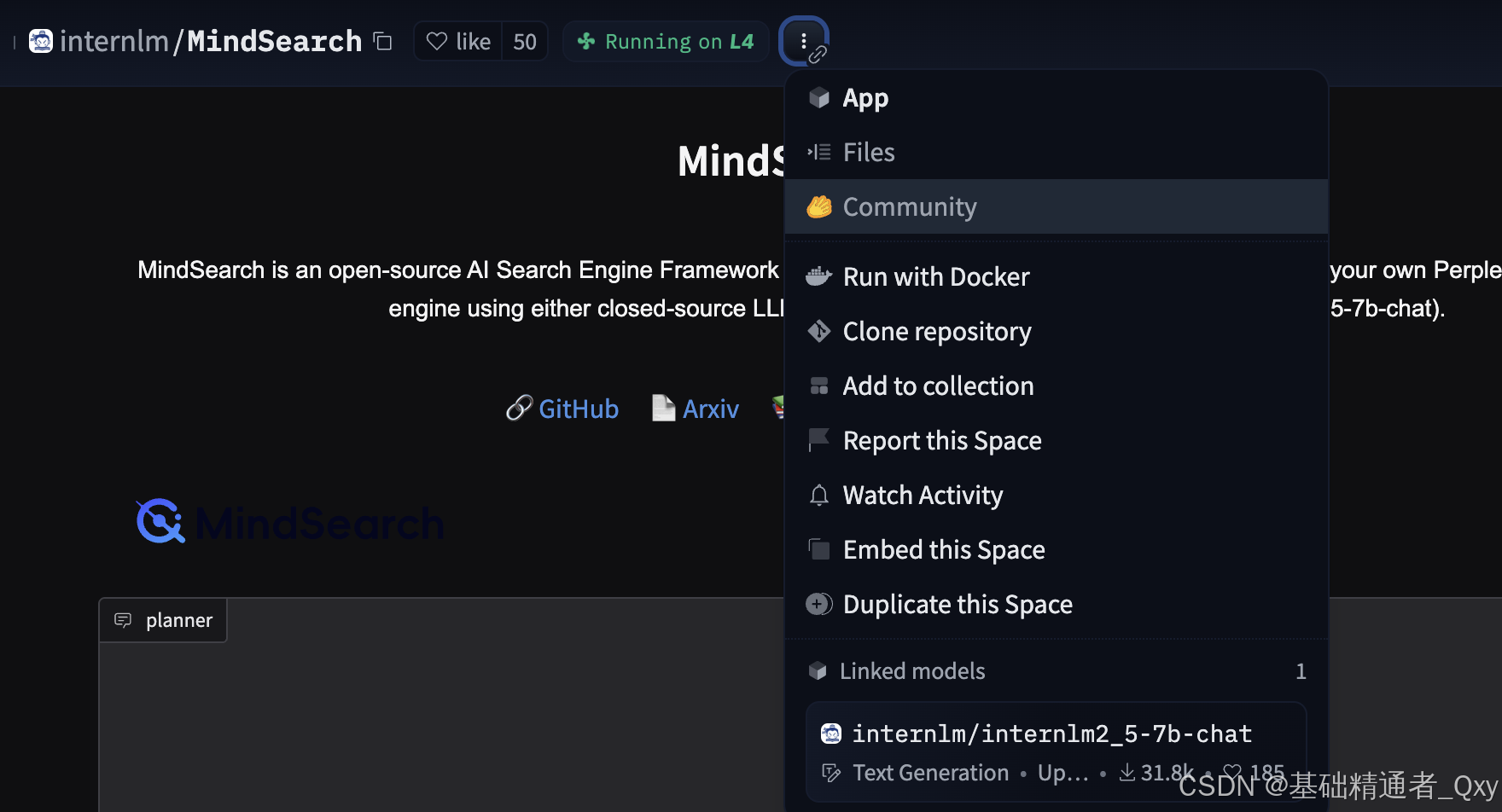
Task: Click the download count icon for 31.8k
Action: coord(1127,772)
